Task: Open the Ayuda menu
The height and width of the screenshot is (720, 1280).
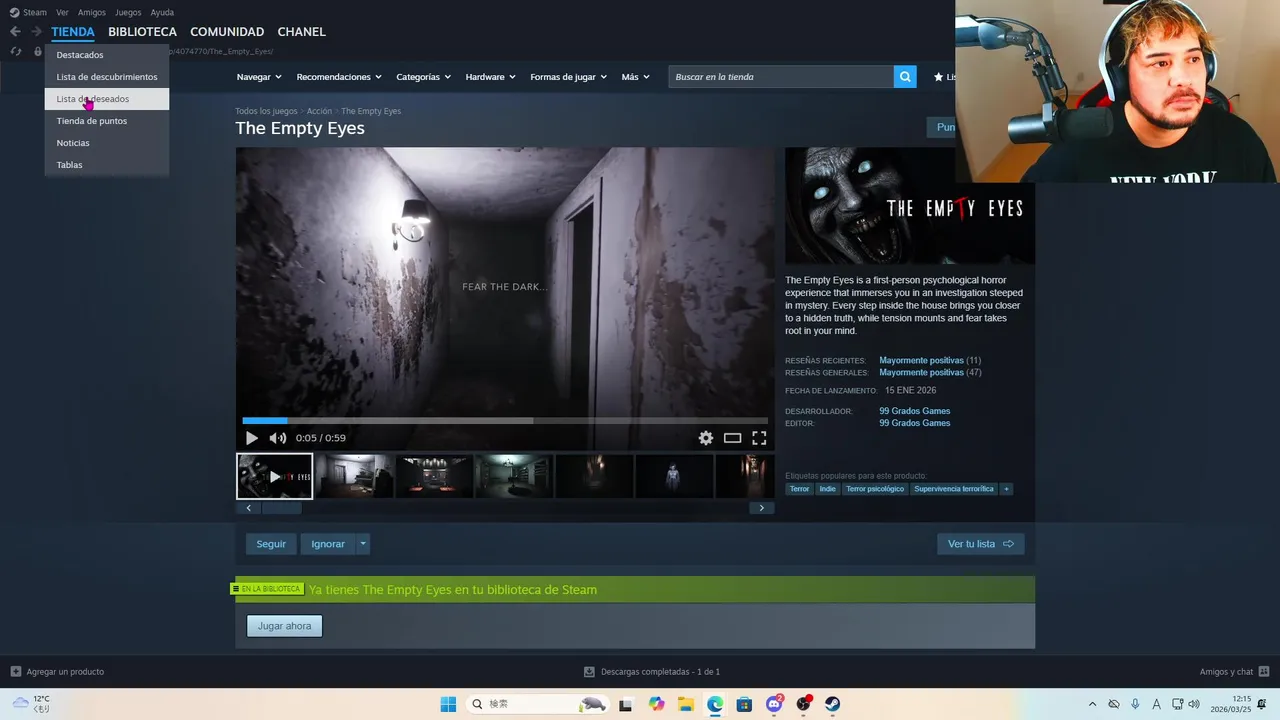Action: 162,12
